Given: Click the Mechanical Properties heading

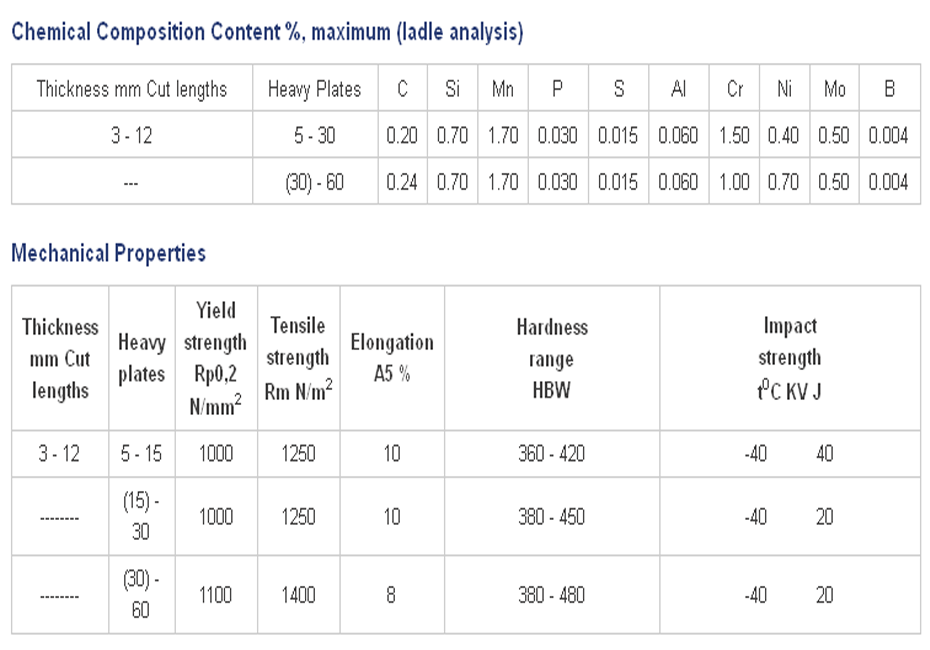Looking at the screenshot, I should pos(109,253).
